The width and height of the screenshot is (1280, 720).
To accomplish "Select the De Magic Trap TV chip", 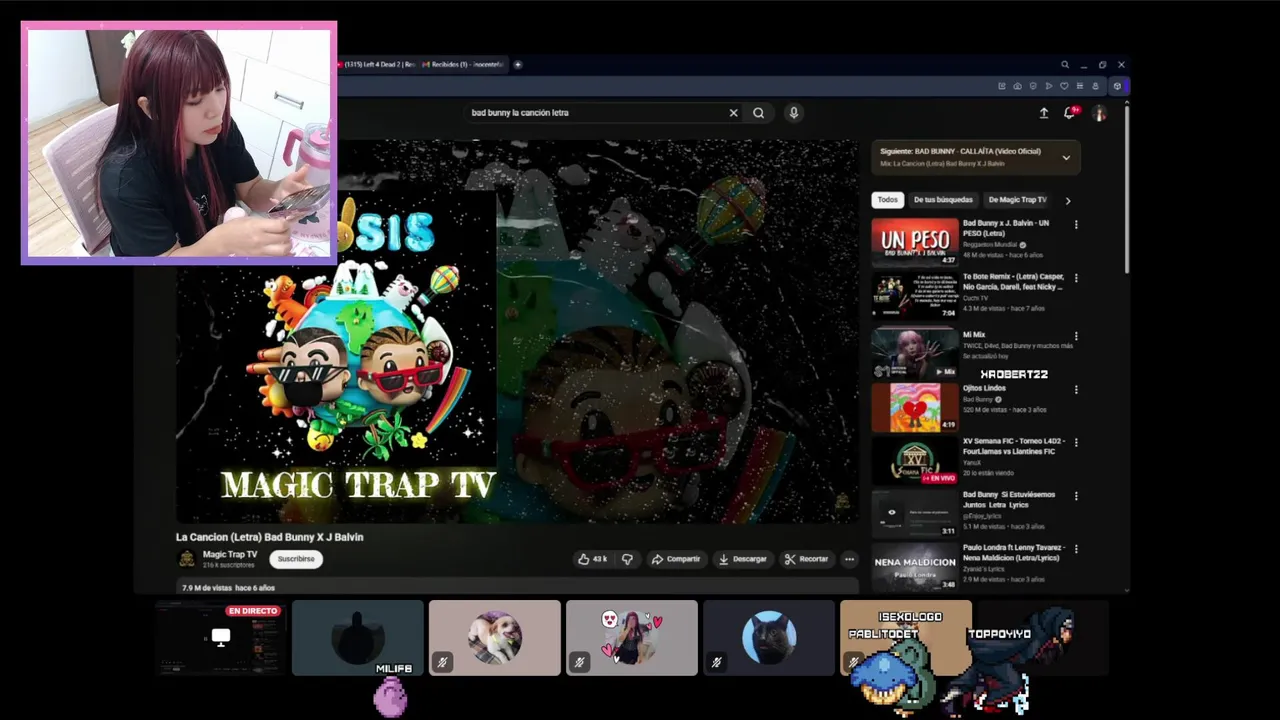I will (x=1017, y=200).
